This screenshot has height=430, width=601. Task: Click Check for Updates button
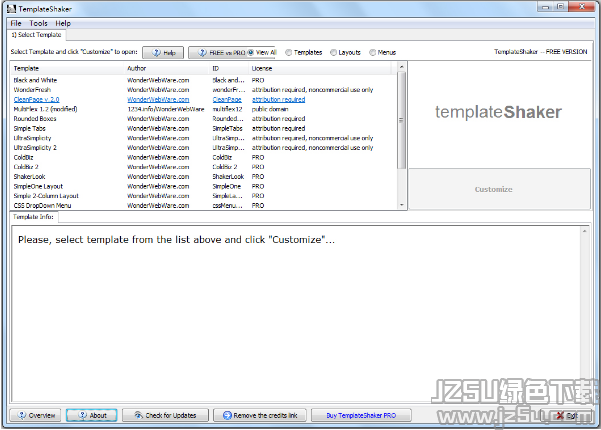click(165, 415)
